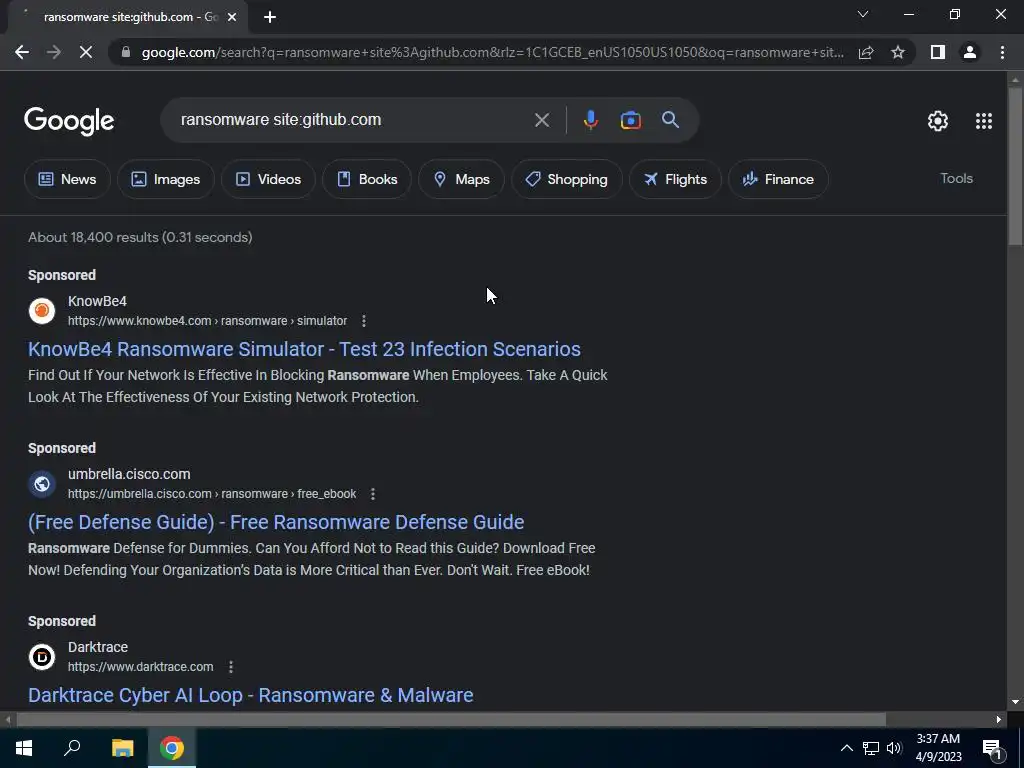Image resolution: width=1024 pixels, height=768 pixels.
Task: Open the Google apps grid
Action: pos(984,121)
